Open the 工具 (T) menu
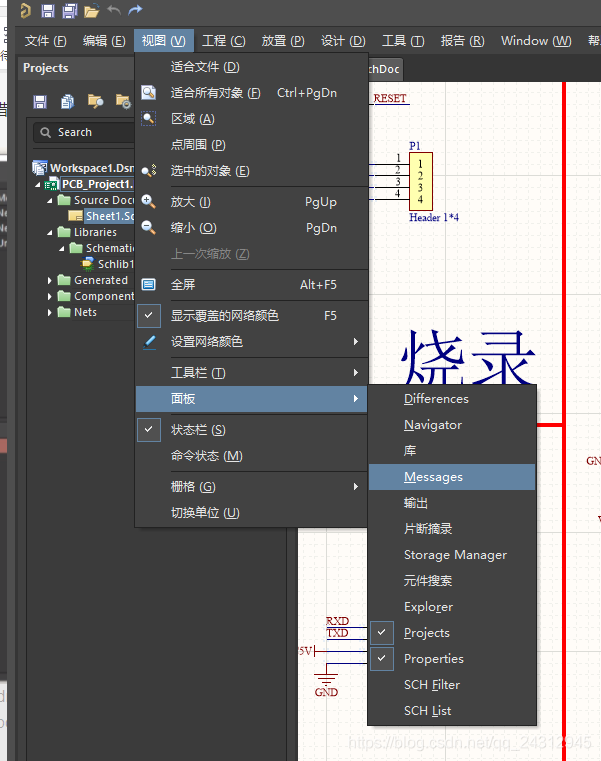 (x=403, y=41)
